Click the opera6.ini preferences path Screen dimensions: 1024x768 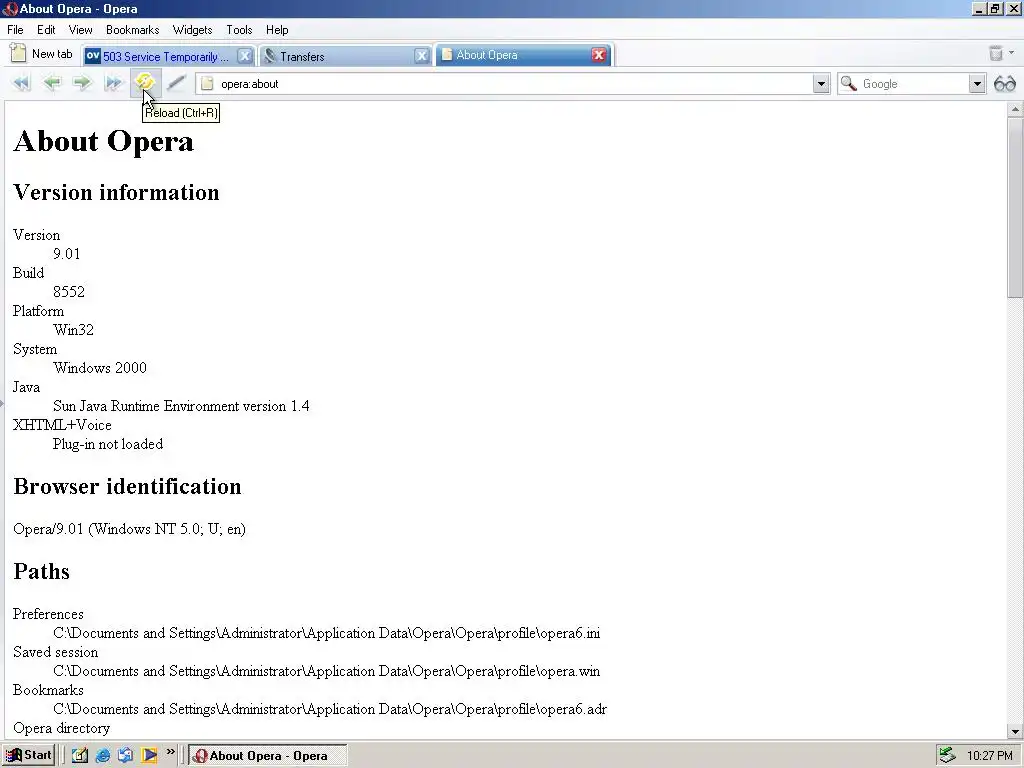click(x=327, y=633)
